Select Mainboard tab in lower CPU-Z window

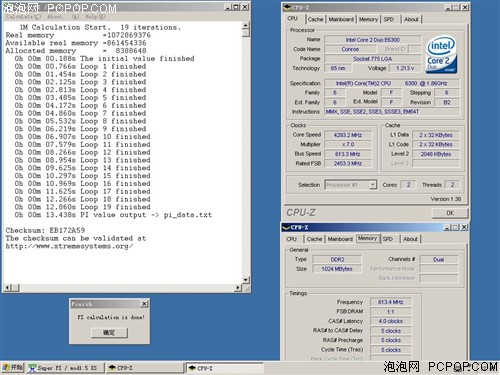[340, 239]
